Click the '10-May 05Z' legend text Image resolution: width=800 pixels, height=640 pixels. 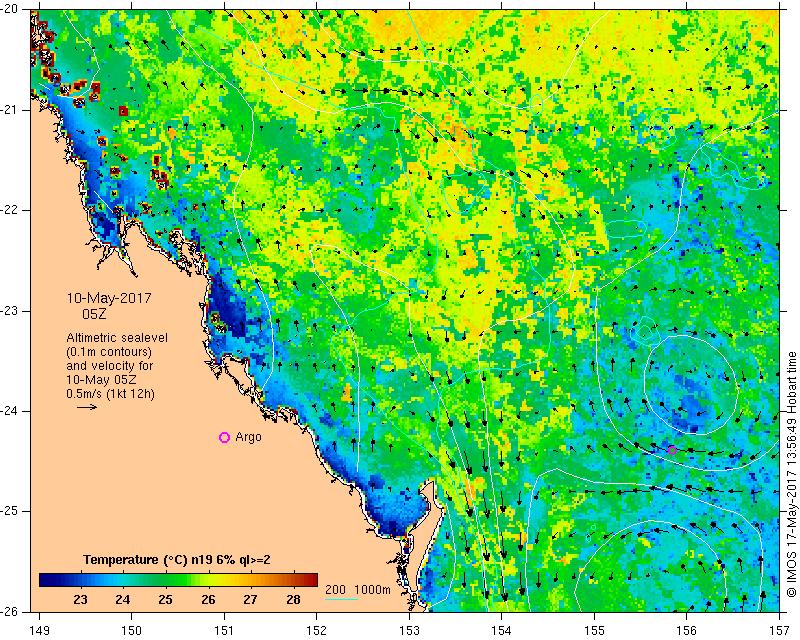tap(101, 380)
